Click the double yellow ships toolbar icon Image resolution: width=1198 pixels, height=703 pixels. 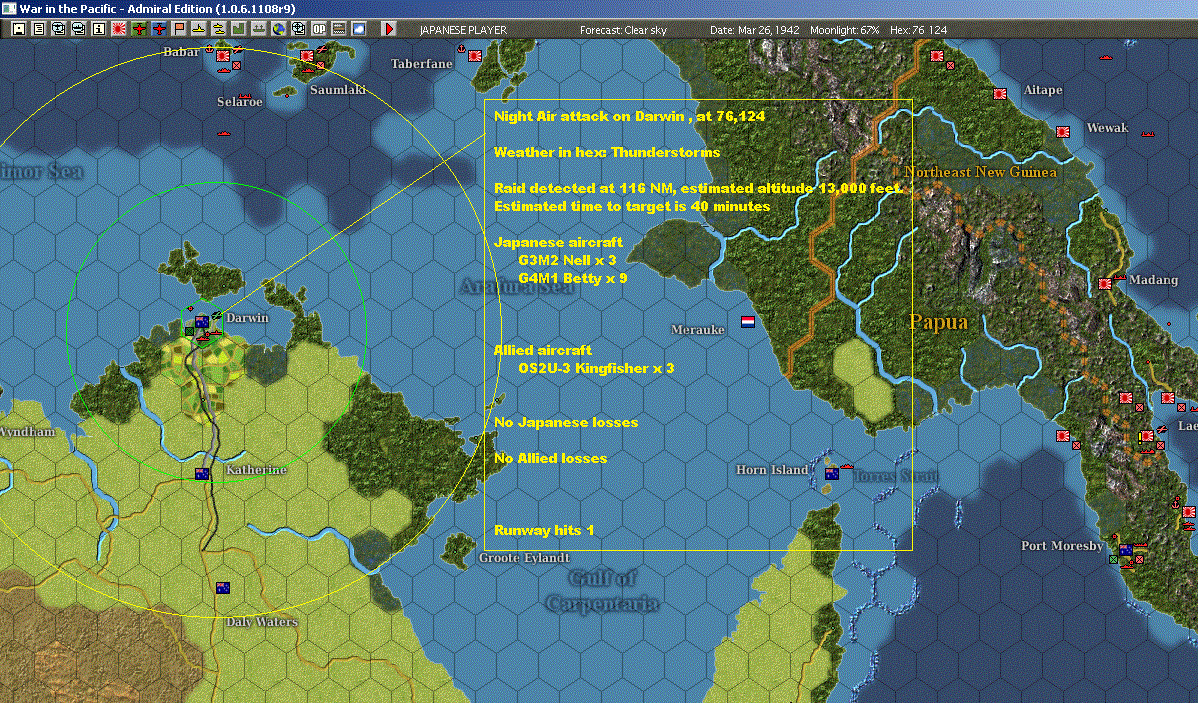click(x=218, y=29)
